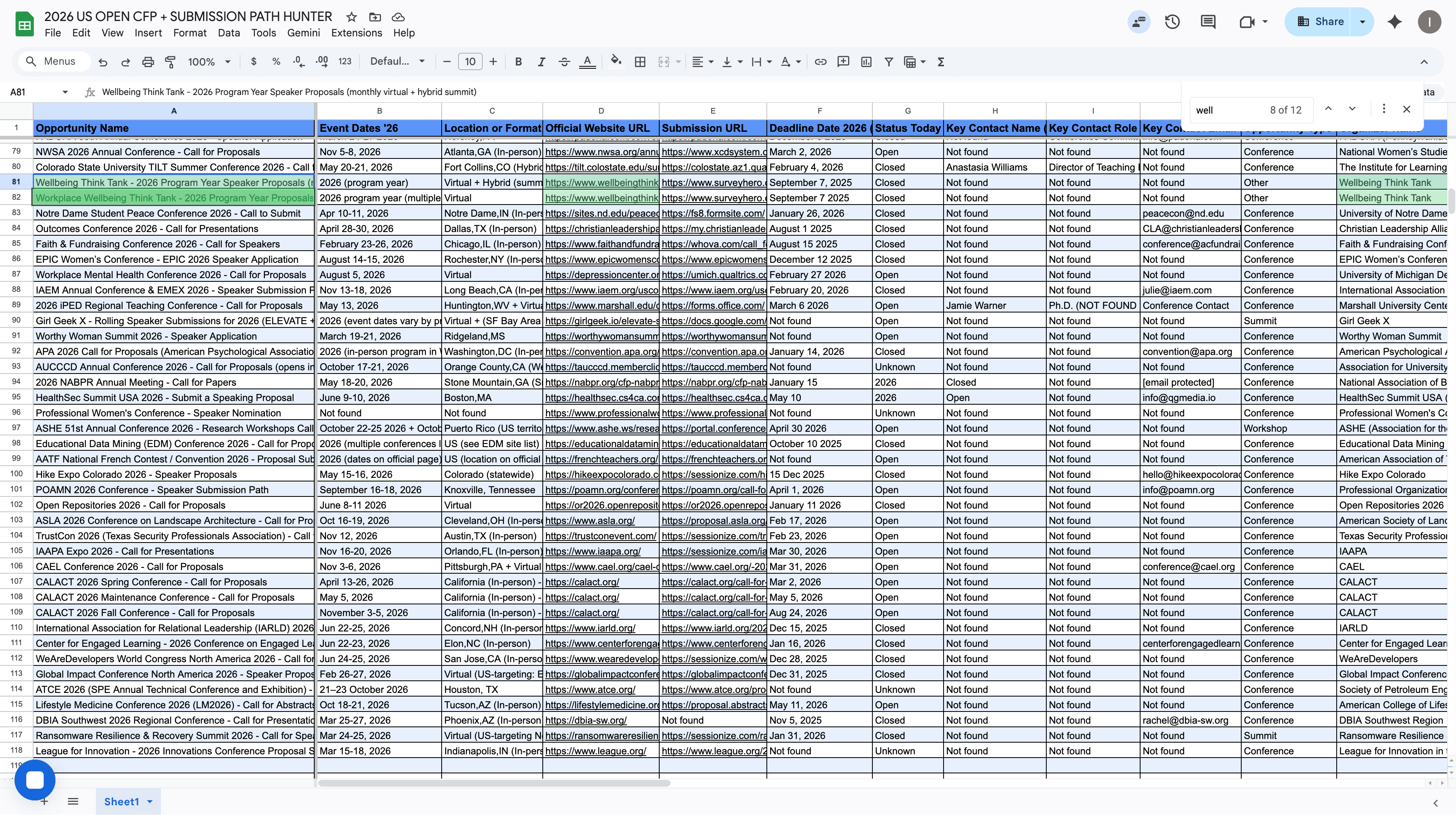This screenshot has width=1456, height=815.
Task: Click the paint format roller icon
Action: point(170,61)
